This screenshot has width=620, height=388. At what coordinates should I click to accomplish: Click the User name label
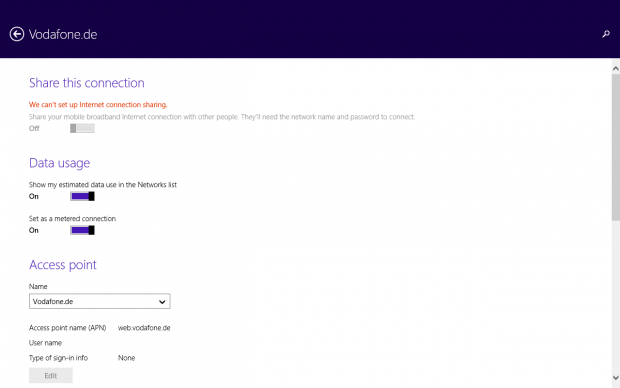45,343
